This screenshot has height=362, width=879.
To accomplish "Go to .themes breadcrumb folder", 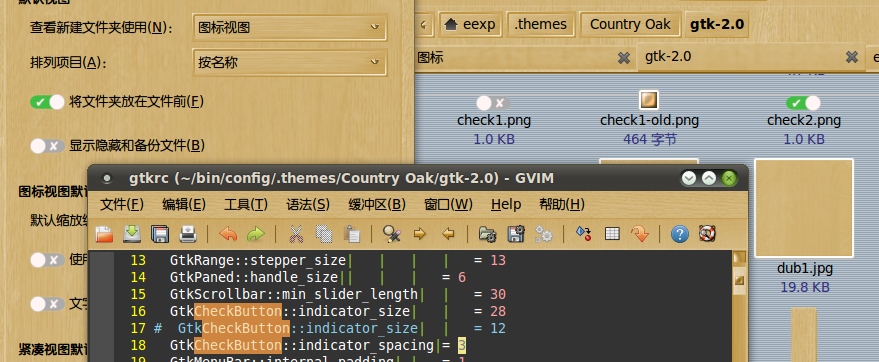I will (x=541, y=25).
